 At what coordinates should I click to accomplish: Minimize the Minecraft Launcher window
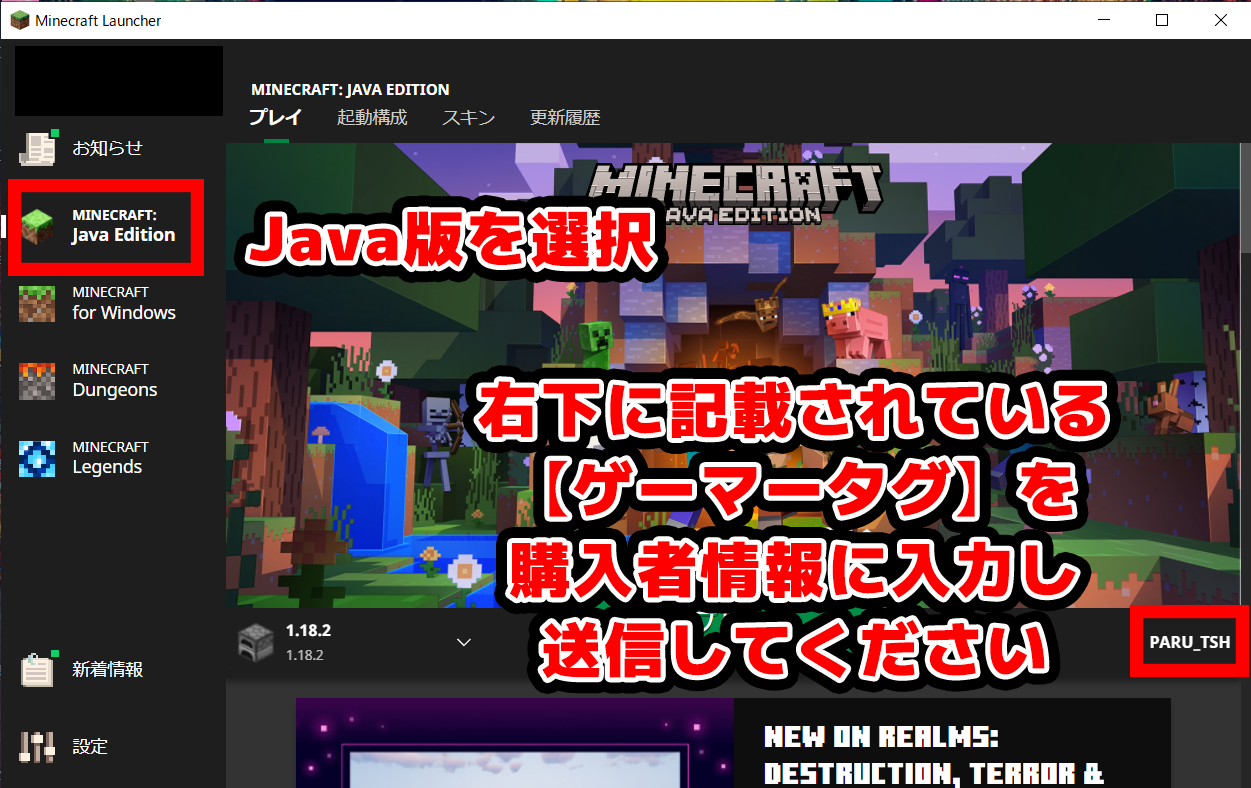click(x=1104, y=20)
